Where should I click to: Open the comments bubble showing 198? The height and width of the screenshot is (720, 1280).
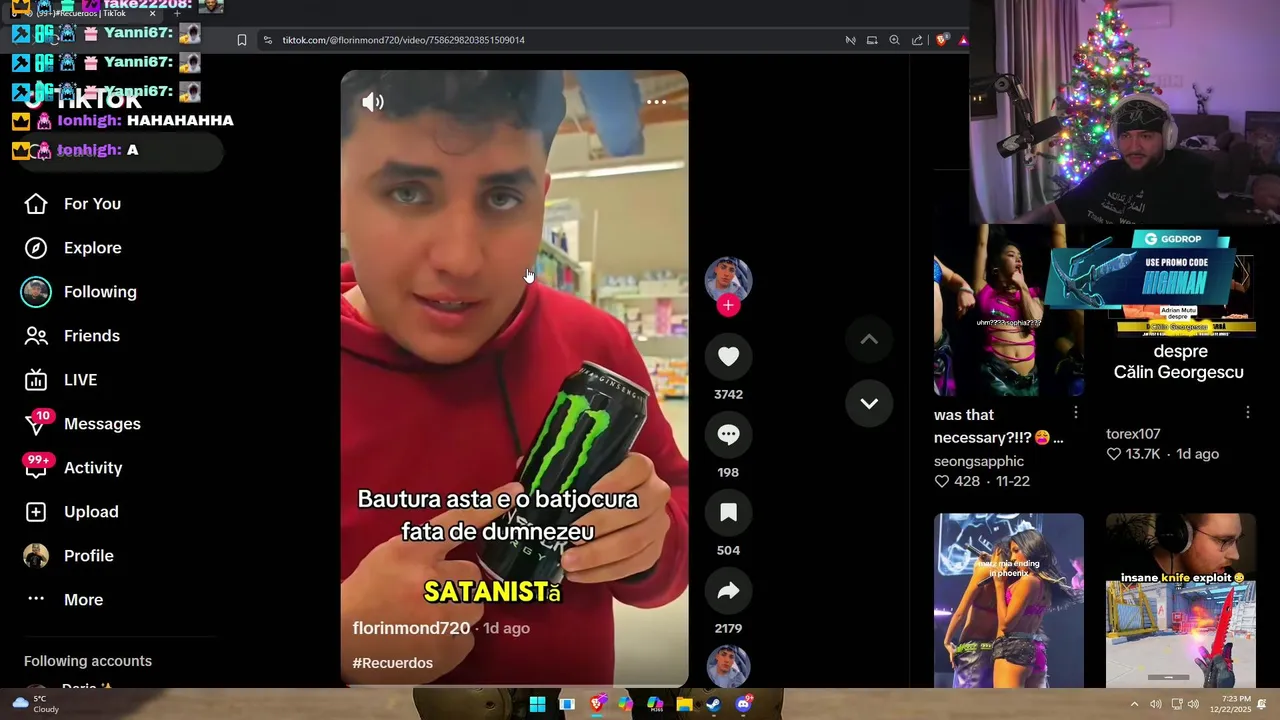[728, 434]
